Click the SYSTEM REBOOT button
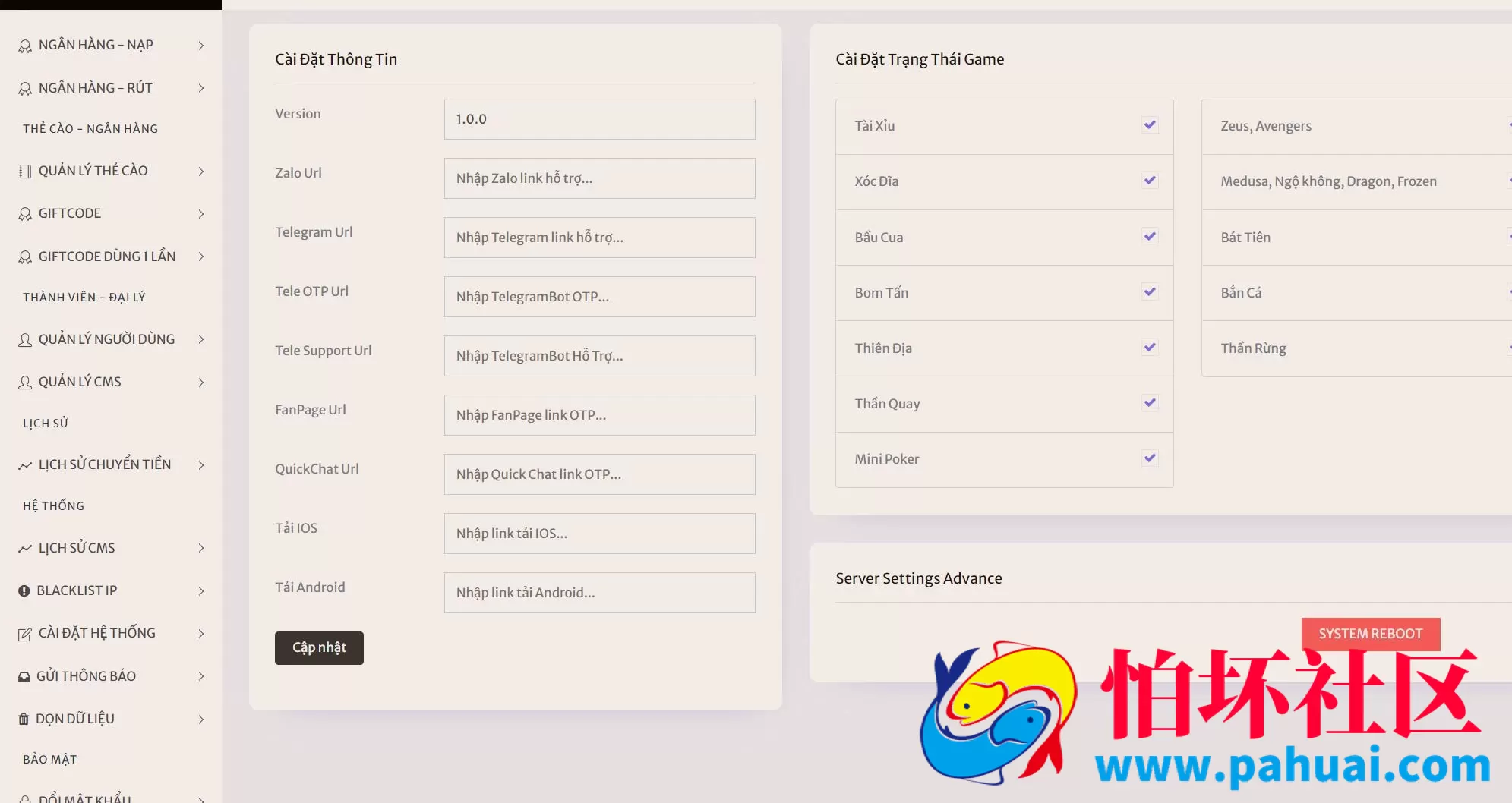This screenshot has height=803, width=1512. [x=1371, y=634]
